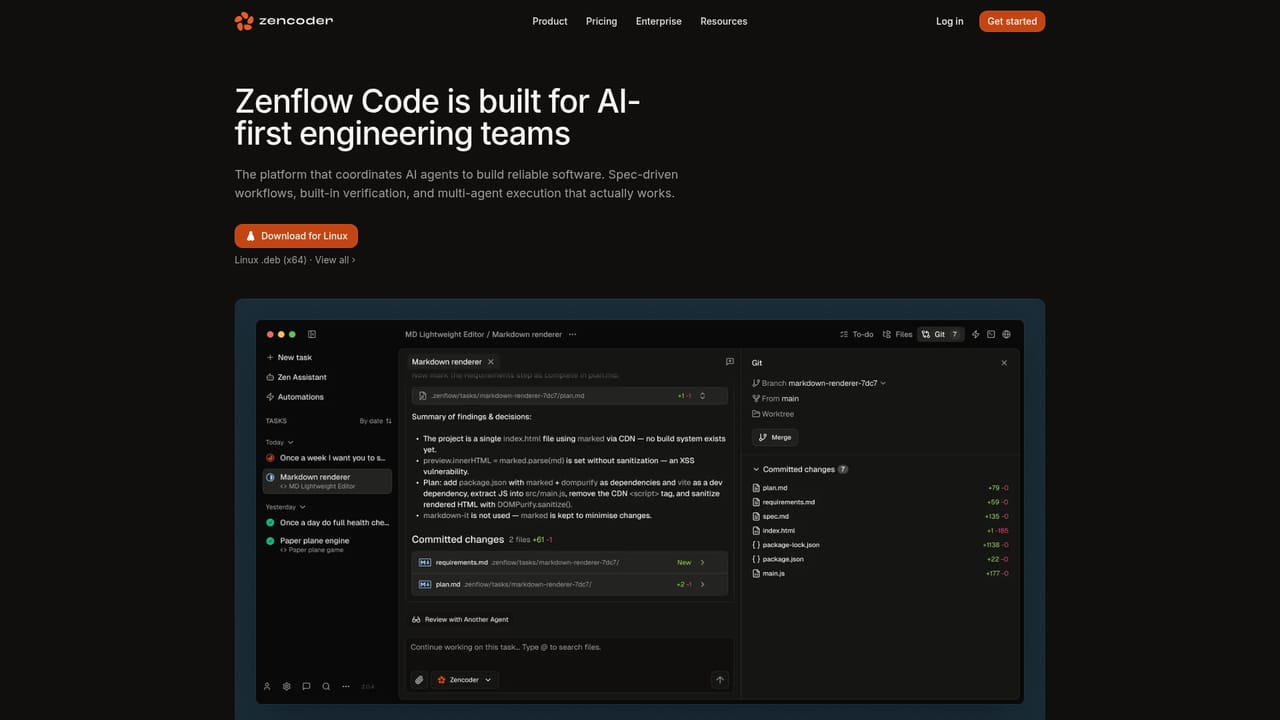The height and width of the screenshot is (720, 1280).
Task: Open Automations in sidebar
Action: tap(294, 397)
